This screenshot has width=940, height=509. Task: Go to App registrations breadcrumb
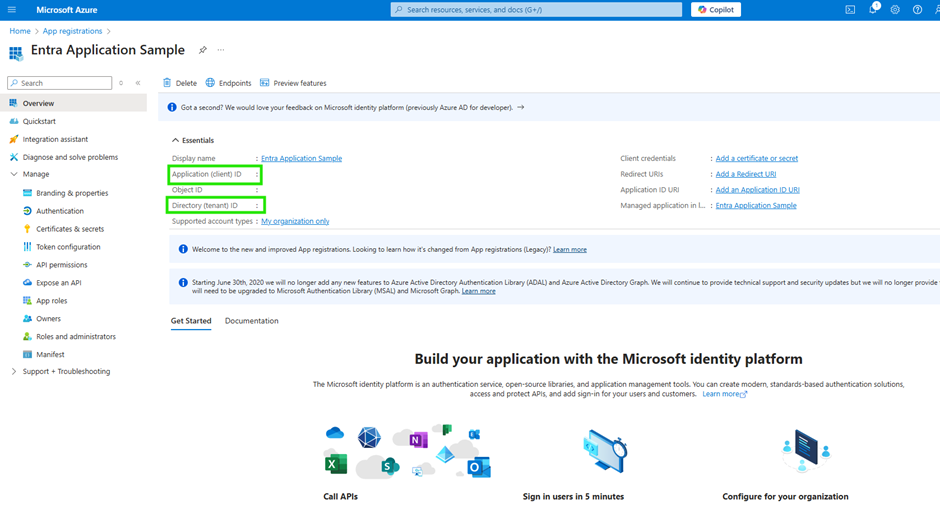tap(73, 31)
